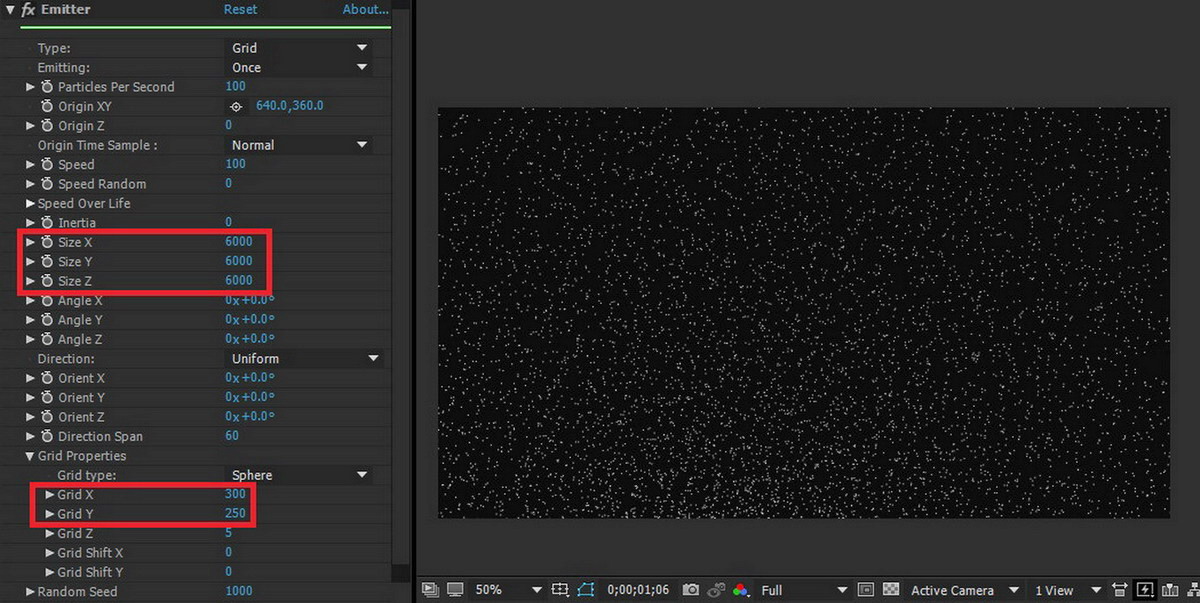Click the Origin XY crosshair point picker
1200x603 pixels.
point(236,106)
